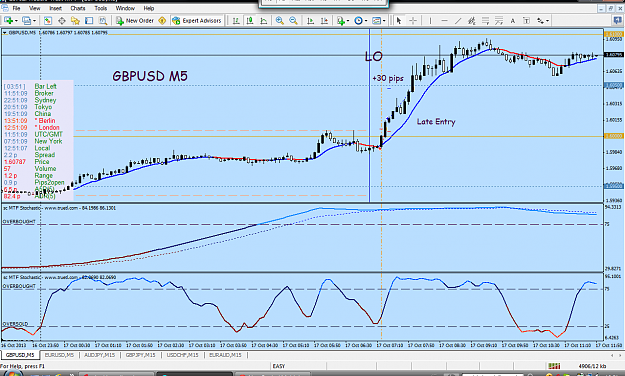
Task: Click the chart tabs scroll-left arrow
Action: [x=612, y=355]
